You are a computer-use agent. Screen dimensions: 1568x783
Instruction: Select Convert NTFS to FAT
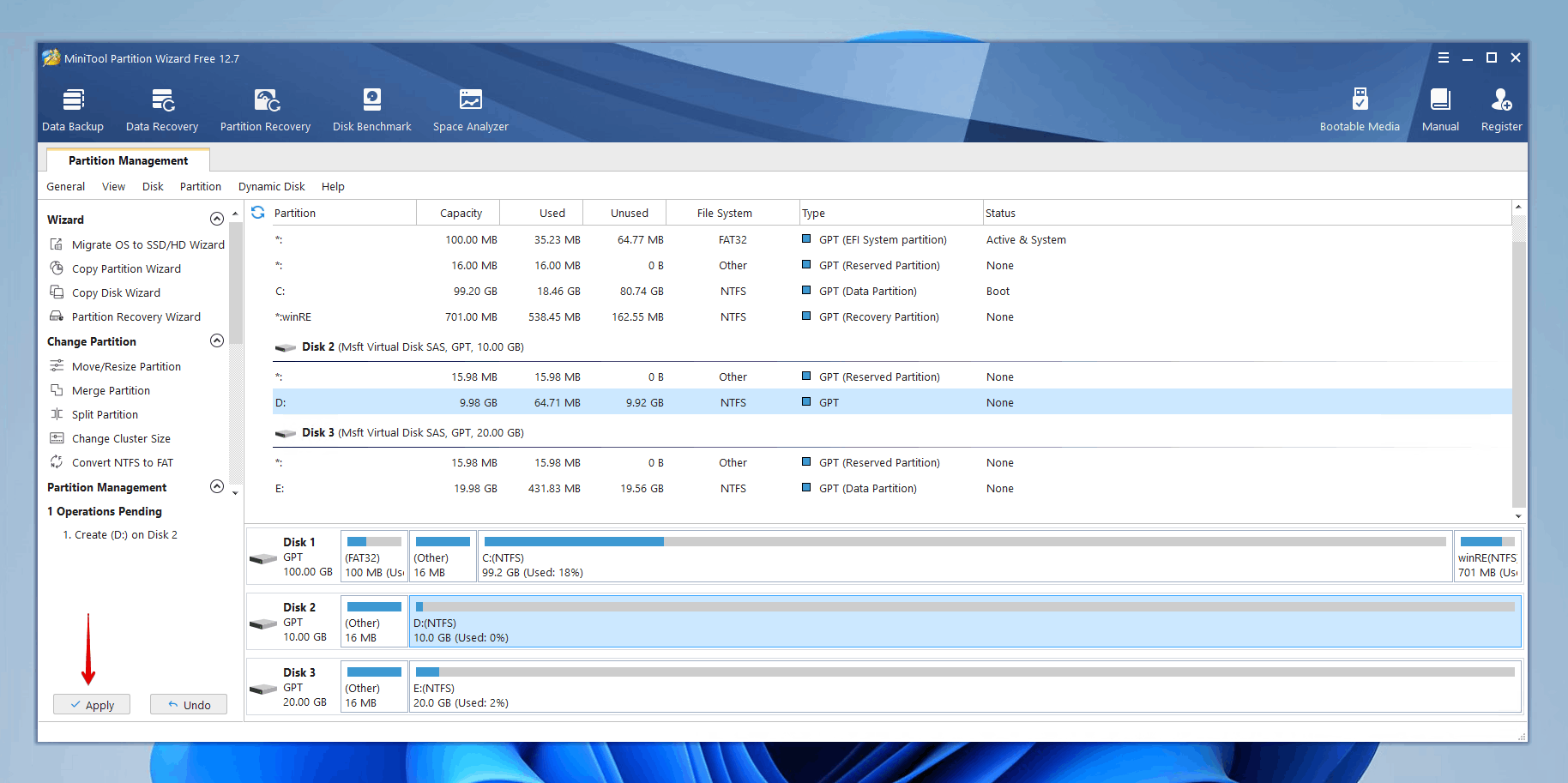pyautogui.click(x=112, y=462)
